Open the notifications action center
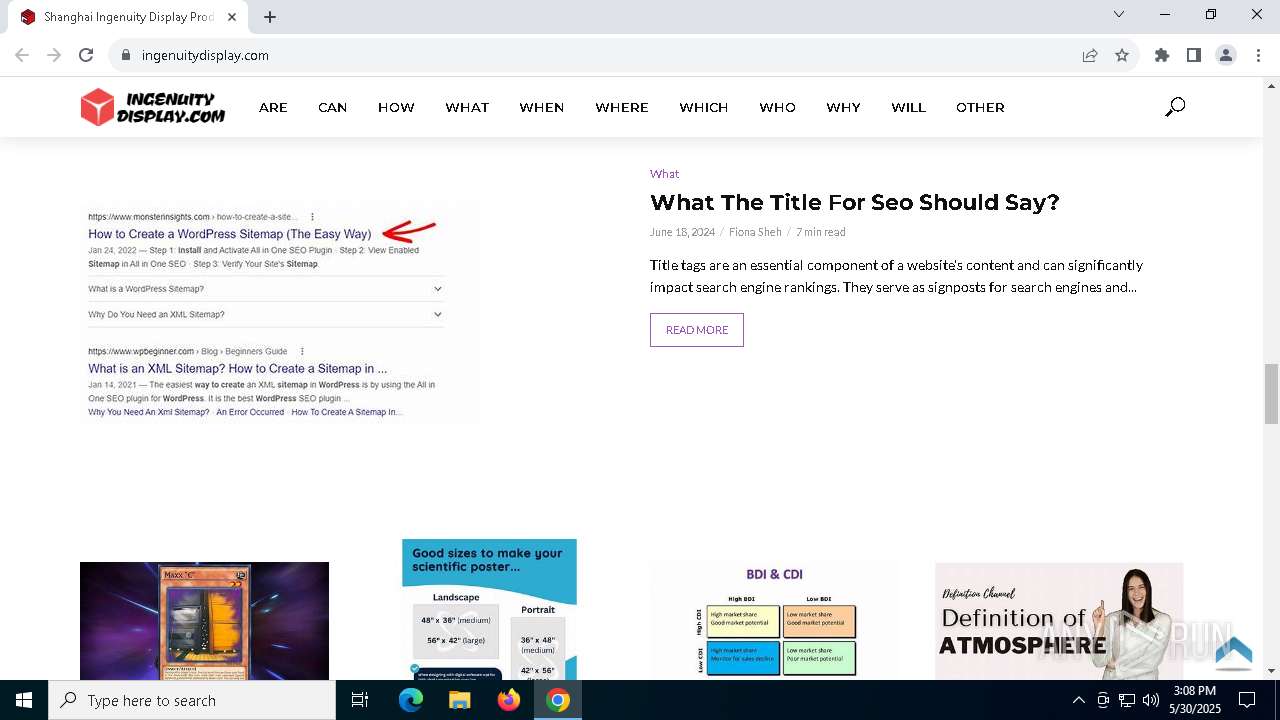1280x720 pixels. click(1247, 700)
